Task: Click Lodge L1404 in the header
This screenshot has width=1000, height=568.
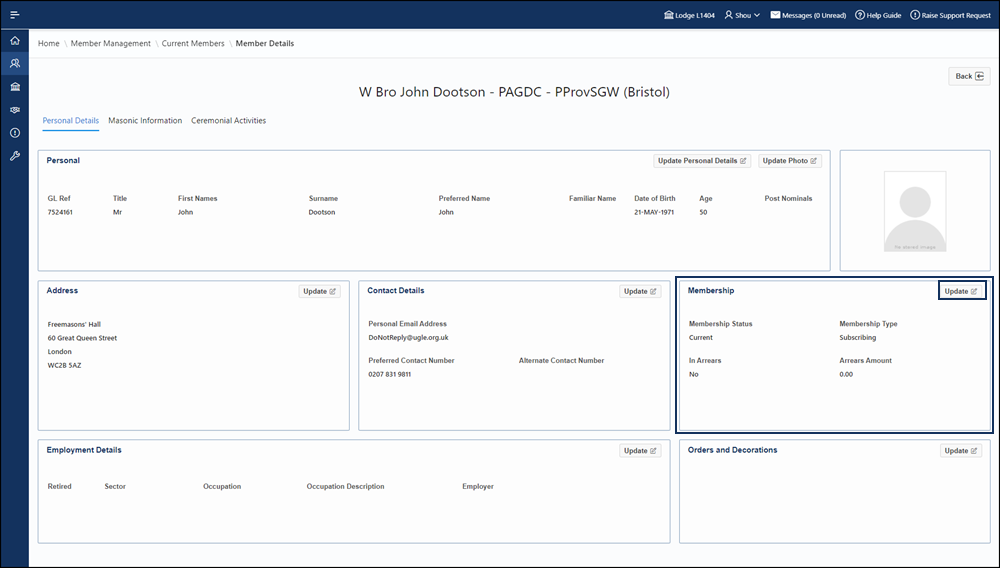Action: 691,15
